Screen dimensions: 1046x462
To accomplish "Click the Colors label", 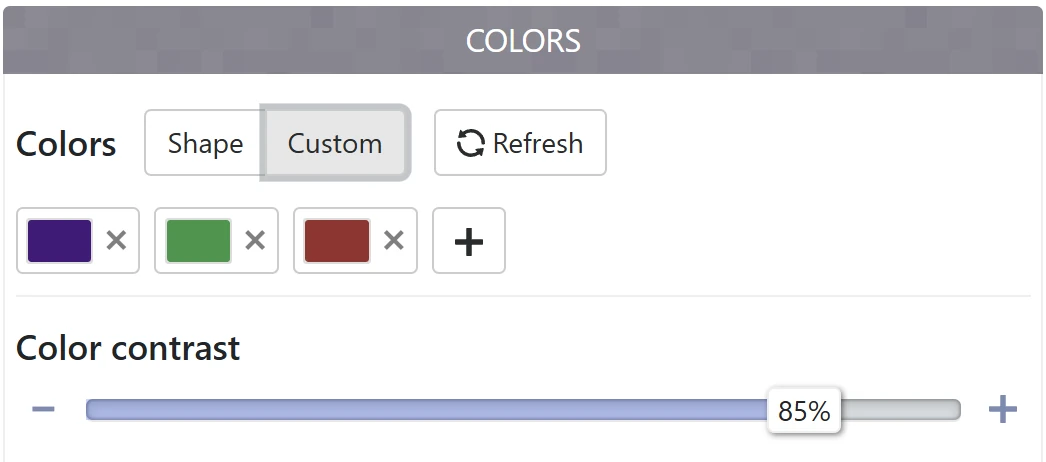I will 65,143.
